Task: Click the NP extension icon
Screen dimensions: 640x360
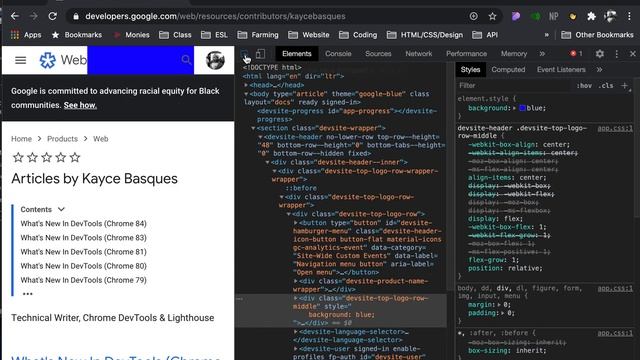Action: [553, 16]
